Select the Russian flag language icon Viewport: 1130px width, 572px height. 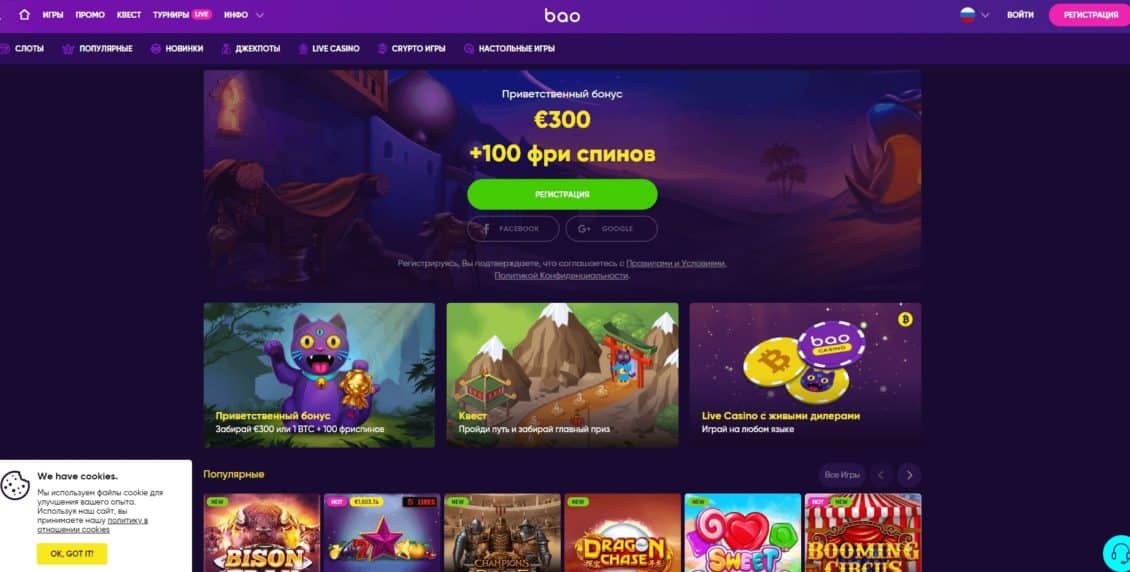point(967,14)
